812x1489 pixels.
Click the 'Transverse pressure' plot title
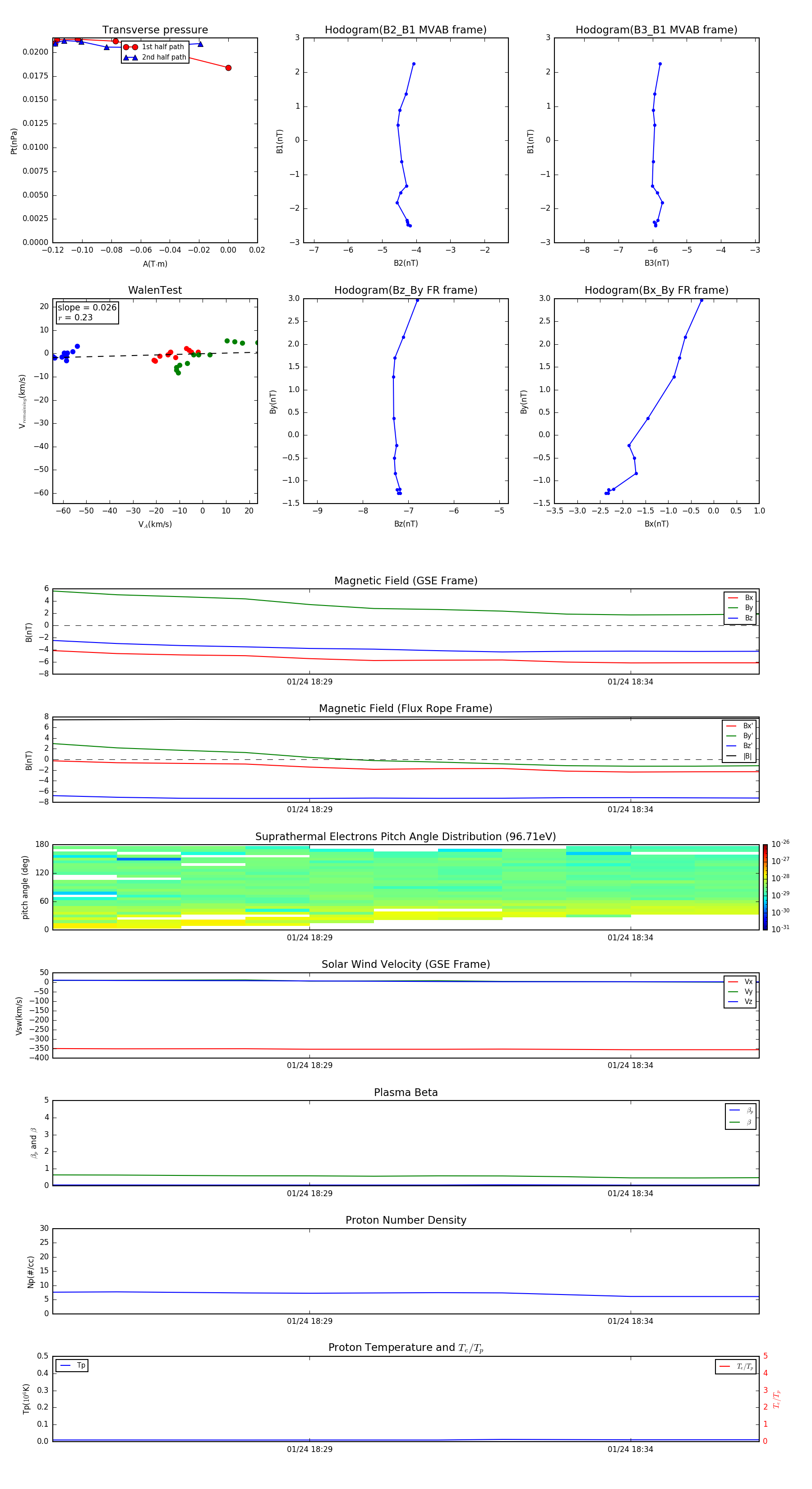(155, 30)
